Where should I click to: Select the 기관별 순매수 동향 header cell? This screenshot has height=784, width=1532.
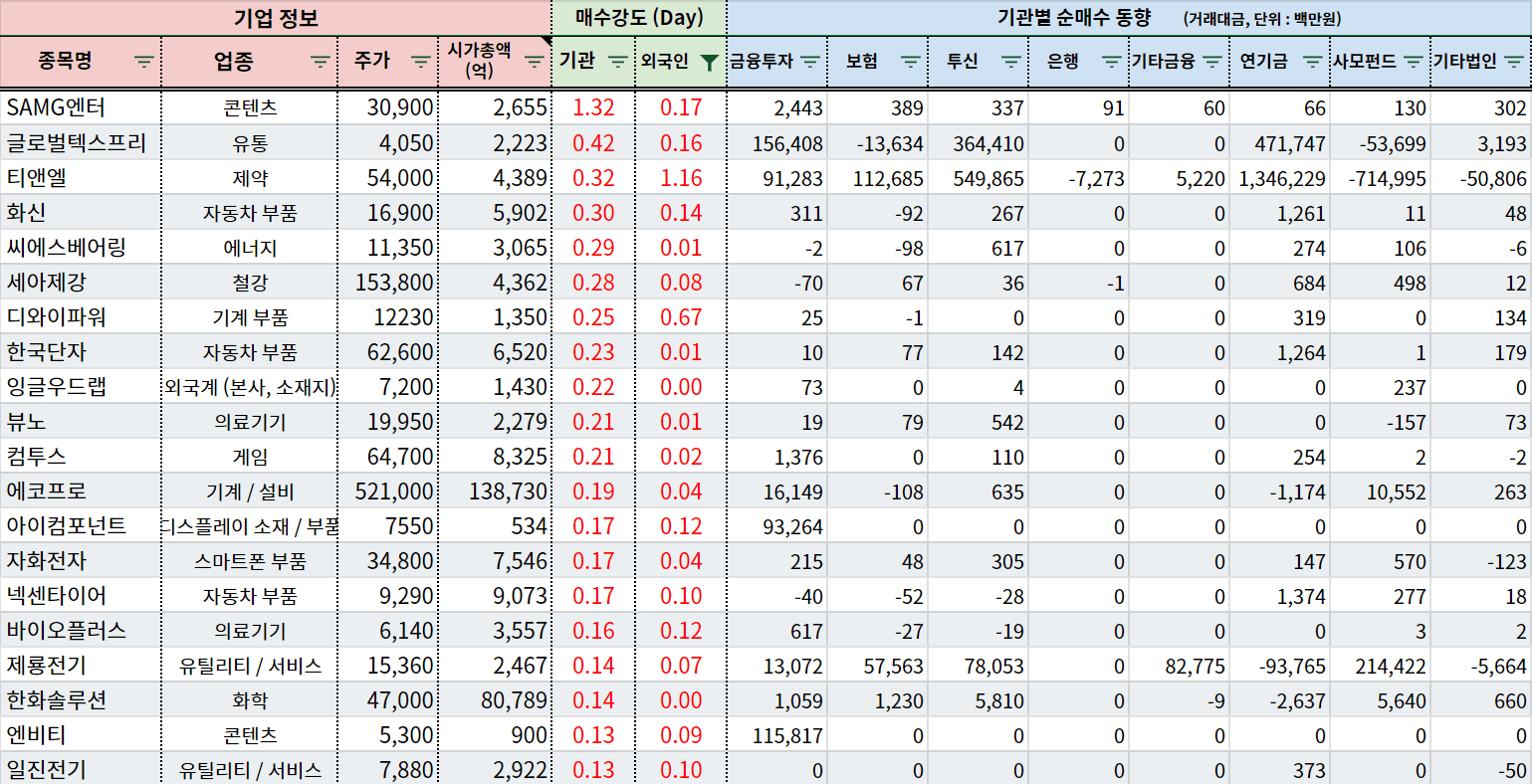pos(1129,18)
